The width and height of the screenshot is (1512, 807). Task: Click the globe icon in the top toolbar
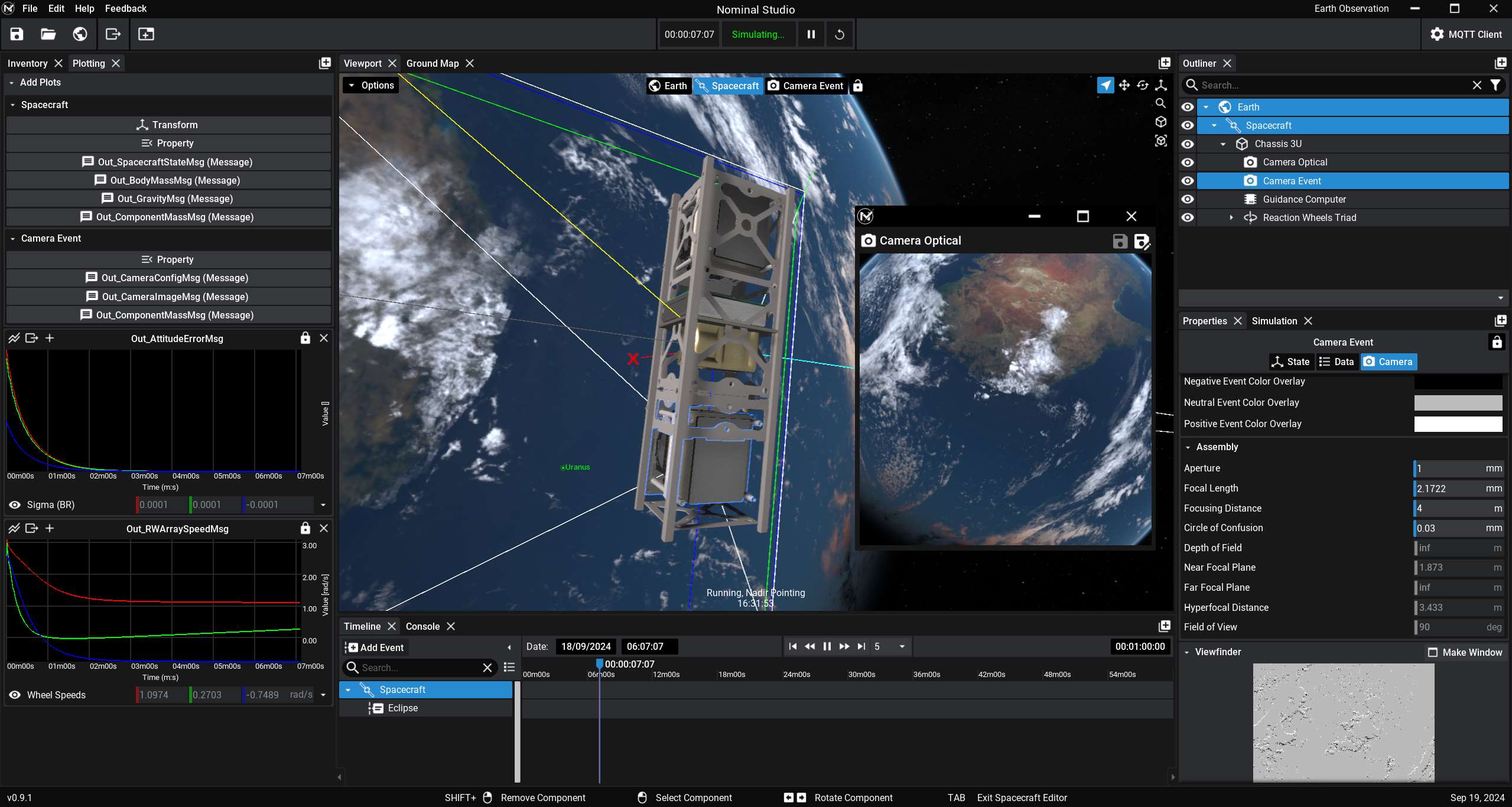pos(80,34)
